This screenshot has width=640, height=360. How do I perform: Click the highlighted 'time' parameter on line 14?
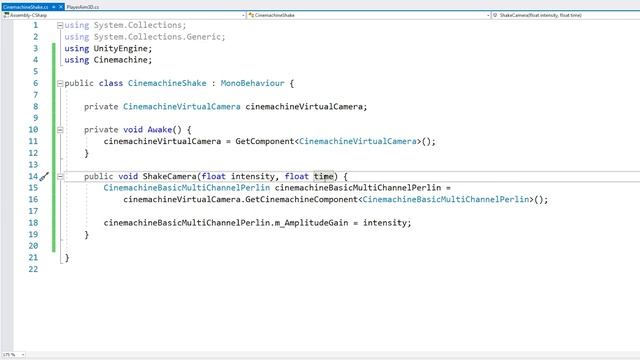tap(324, 176)
